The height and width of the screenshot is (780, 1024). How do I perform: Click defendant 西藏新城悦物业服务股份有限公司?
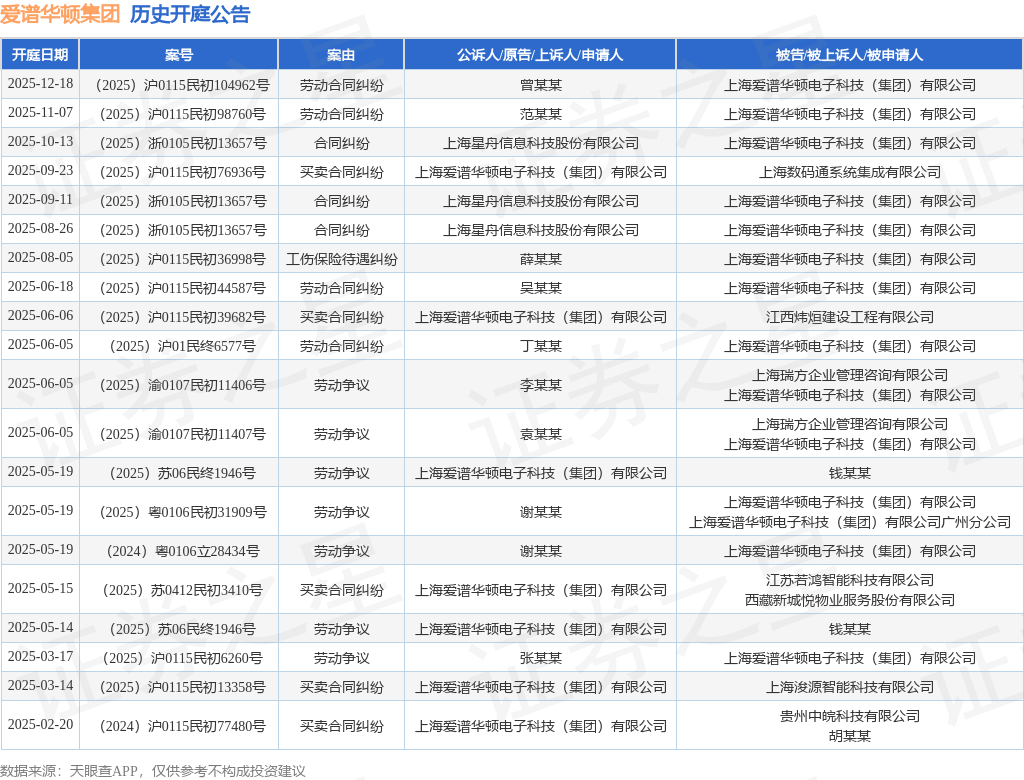[x=850, y=600]
